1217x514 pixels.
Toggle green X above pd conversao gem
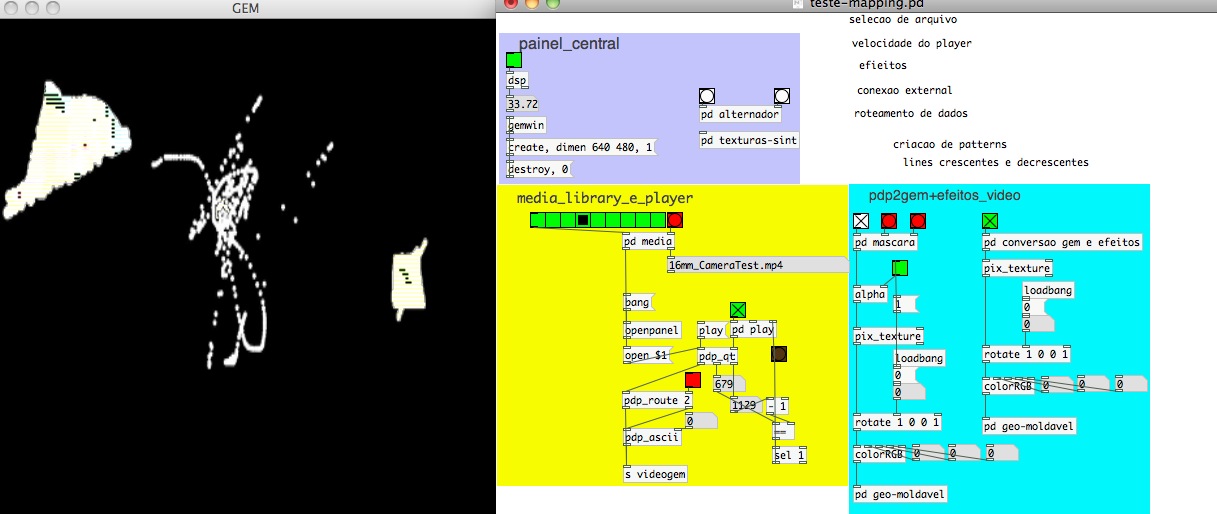pyautogui.click(x=990, y=221)
